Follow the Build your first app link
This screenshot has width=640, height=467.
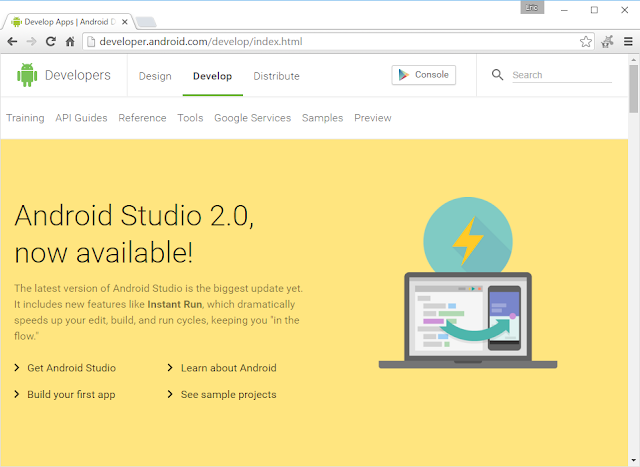(71, 395)
